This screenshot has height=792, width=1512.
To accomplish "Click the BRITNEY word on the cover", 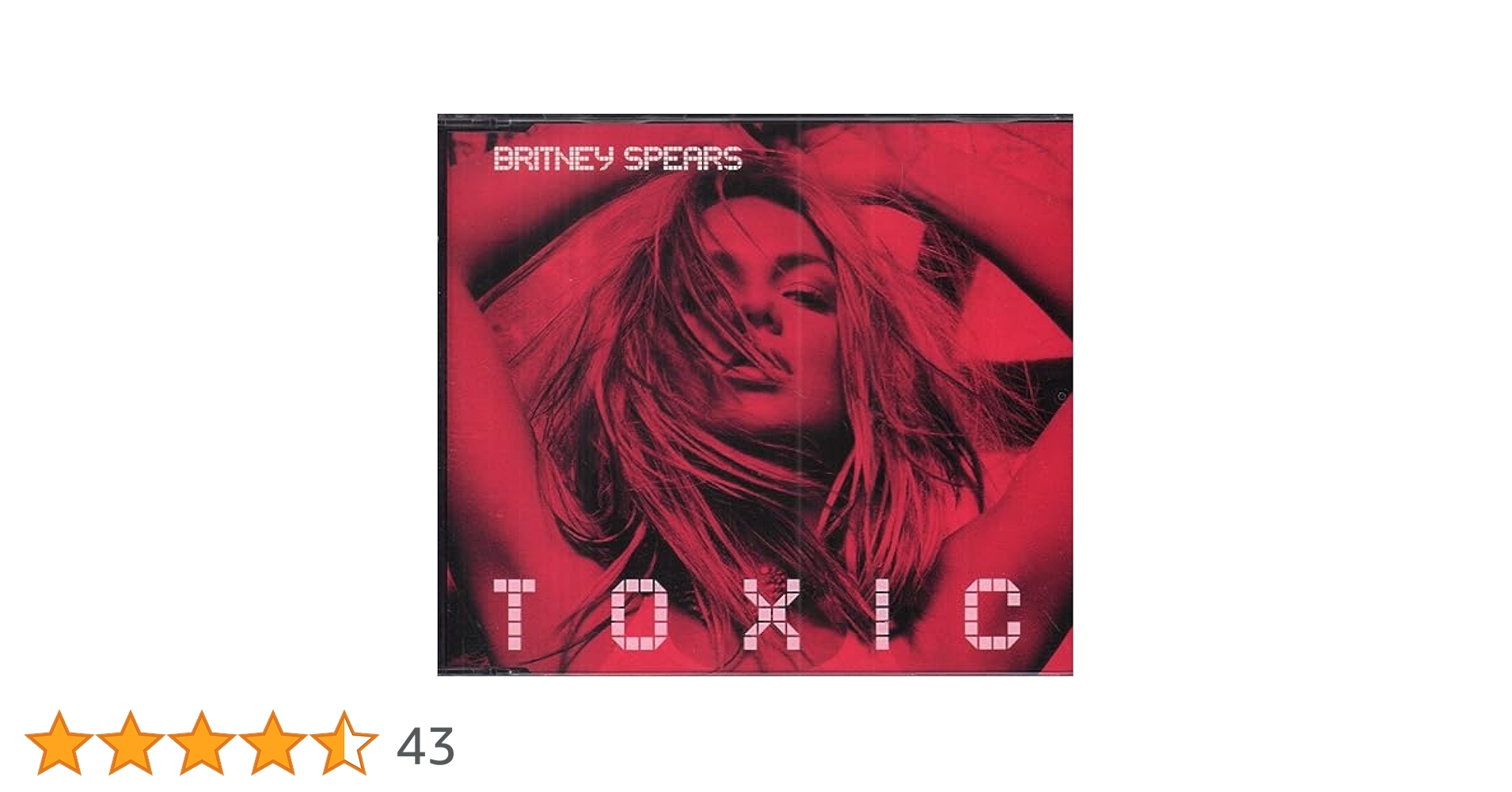I will pyautogui.click(x=553, y=158).
